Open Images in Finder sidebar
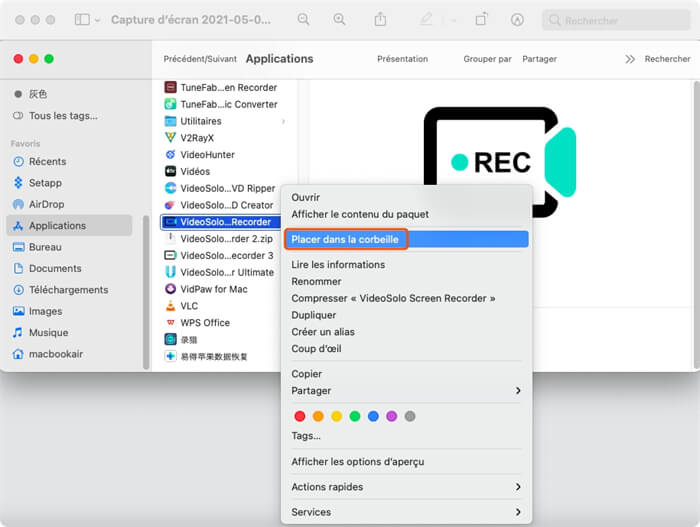The height and width of the screenshot is (527, 700). 38,311
